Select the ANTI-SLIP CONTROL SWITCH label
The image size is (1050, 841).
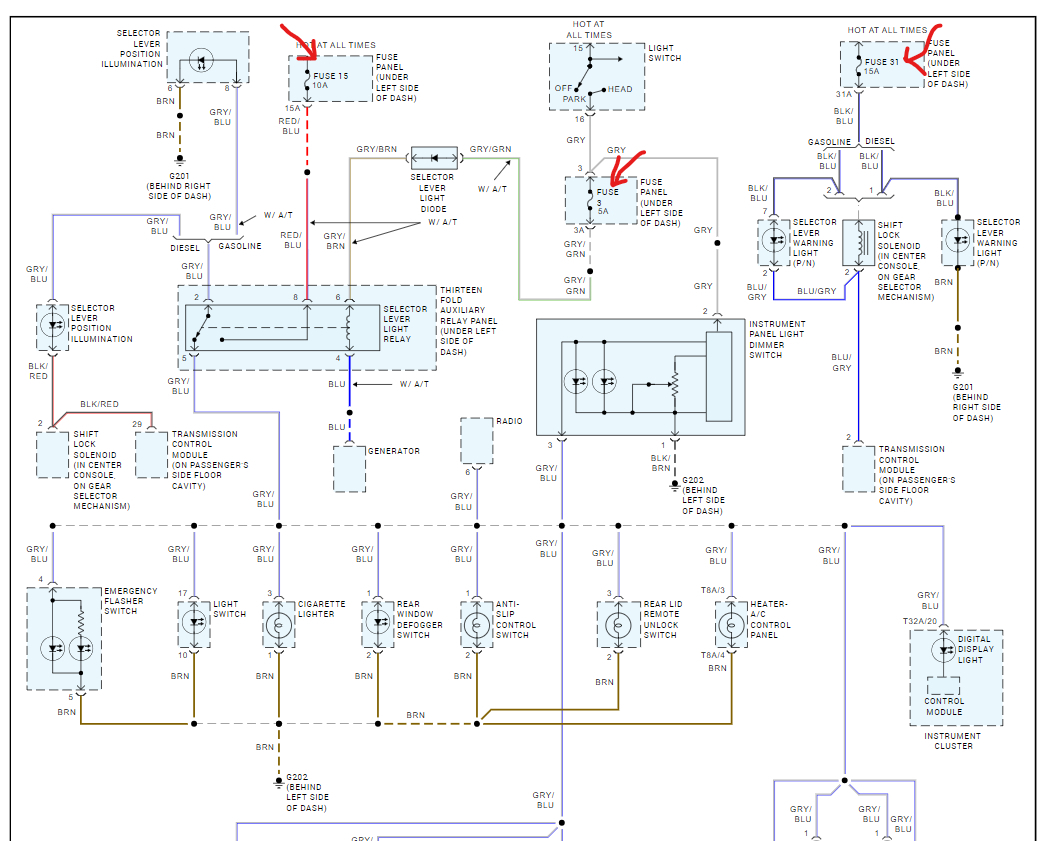pos(516,619)
